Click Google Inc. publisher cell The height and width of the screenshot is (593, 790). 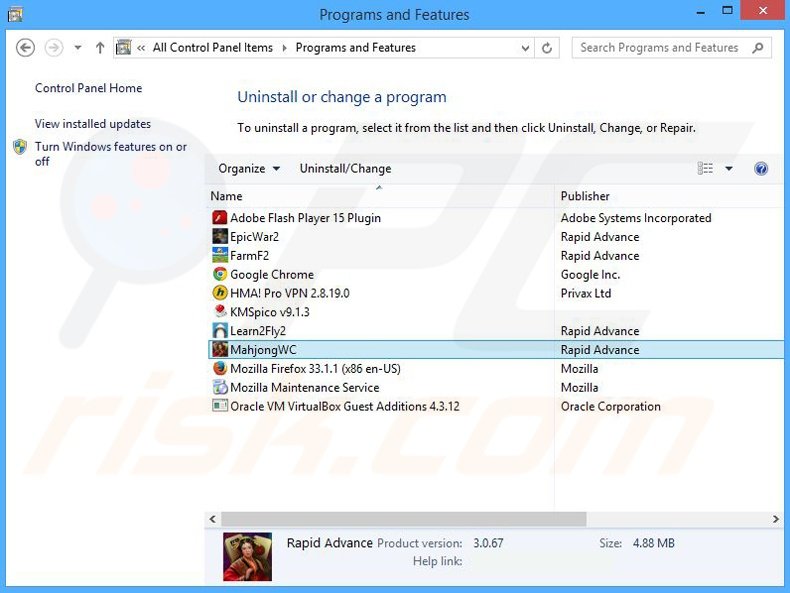[x=590, y=274]
